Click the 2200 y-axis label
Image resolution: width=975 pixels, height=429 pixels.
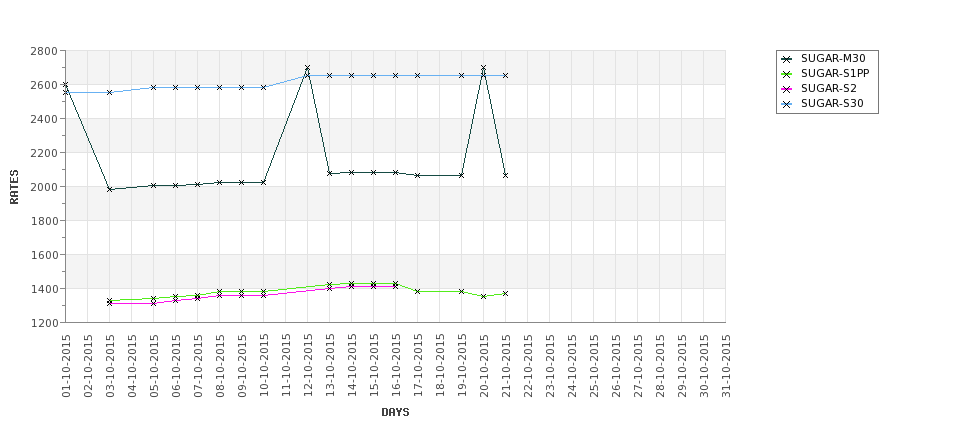44,153
